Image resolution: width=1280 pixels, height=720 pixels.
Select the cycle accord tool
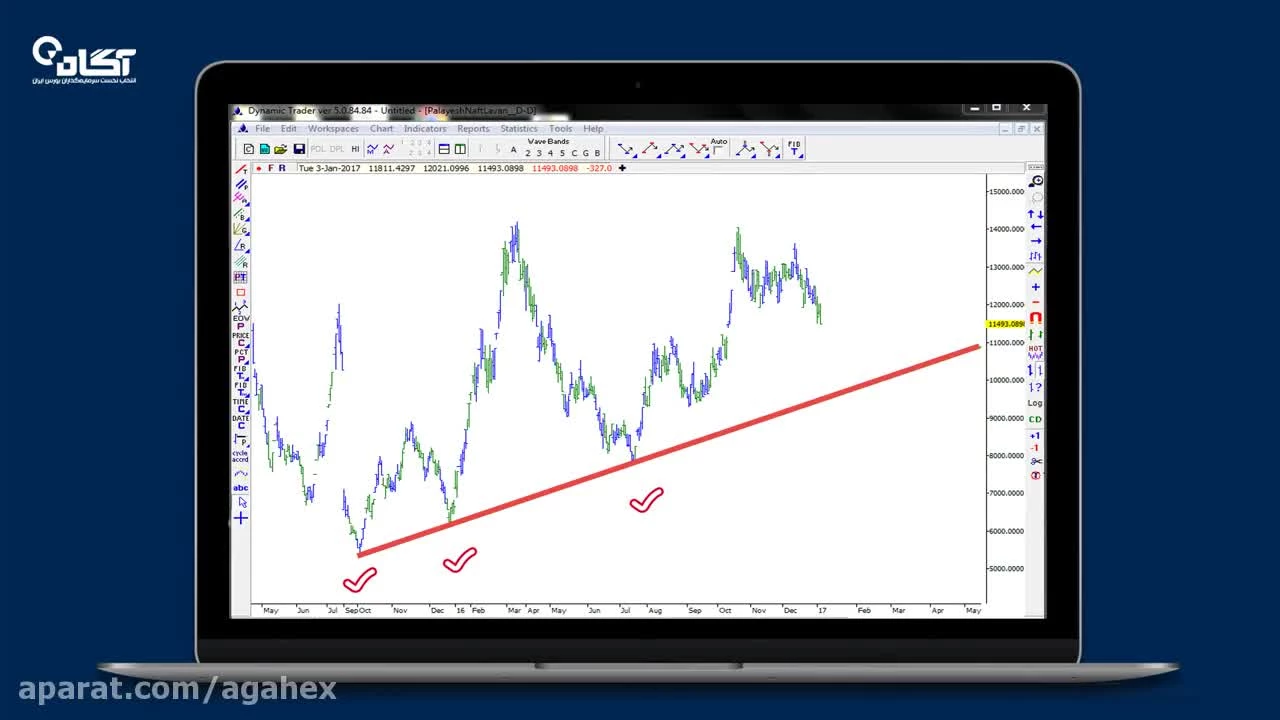[x=240, y=456]
